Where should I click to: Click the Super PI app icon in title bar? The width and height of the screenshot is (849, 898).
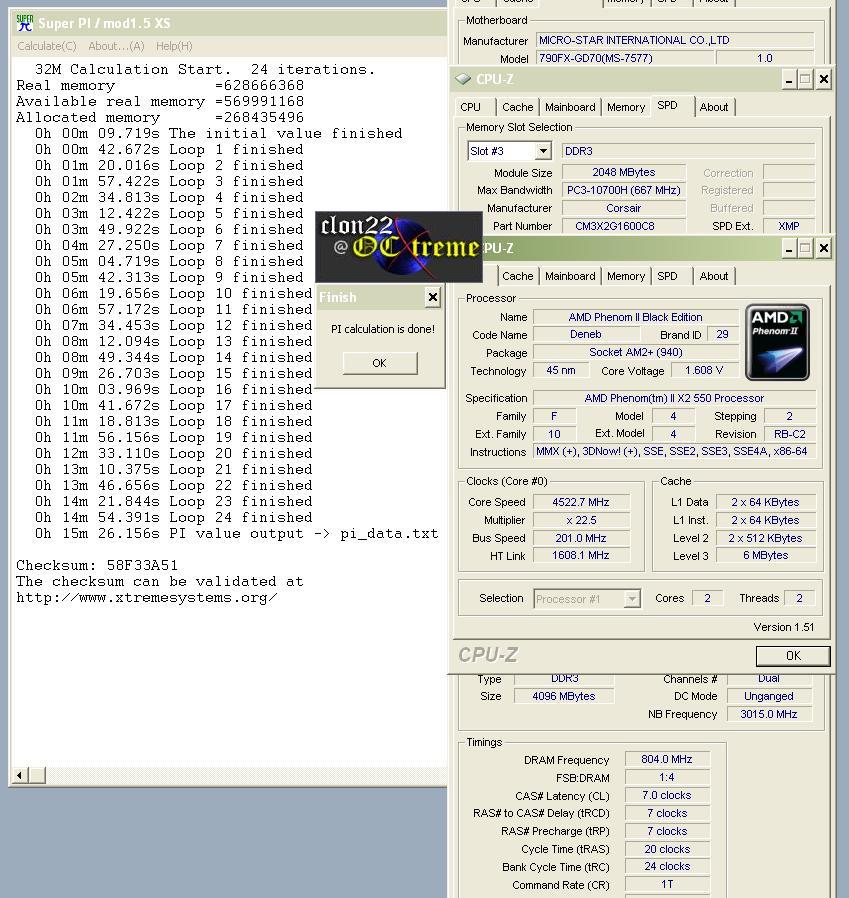pyautogui.click(x=25, y=23)
